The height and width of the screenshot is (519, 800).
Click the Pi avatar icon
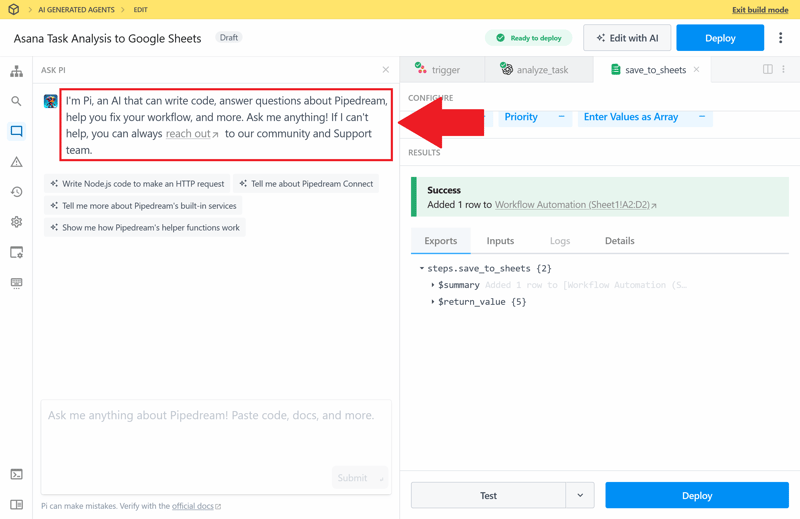[51, 101]
